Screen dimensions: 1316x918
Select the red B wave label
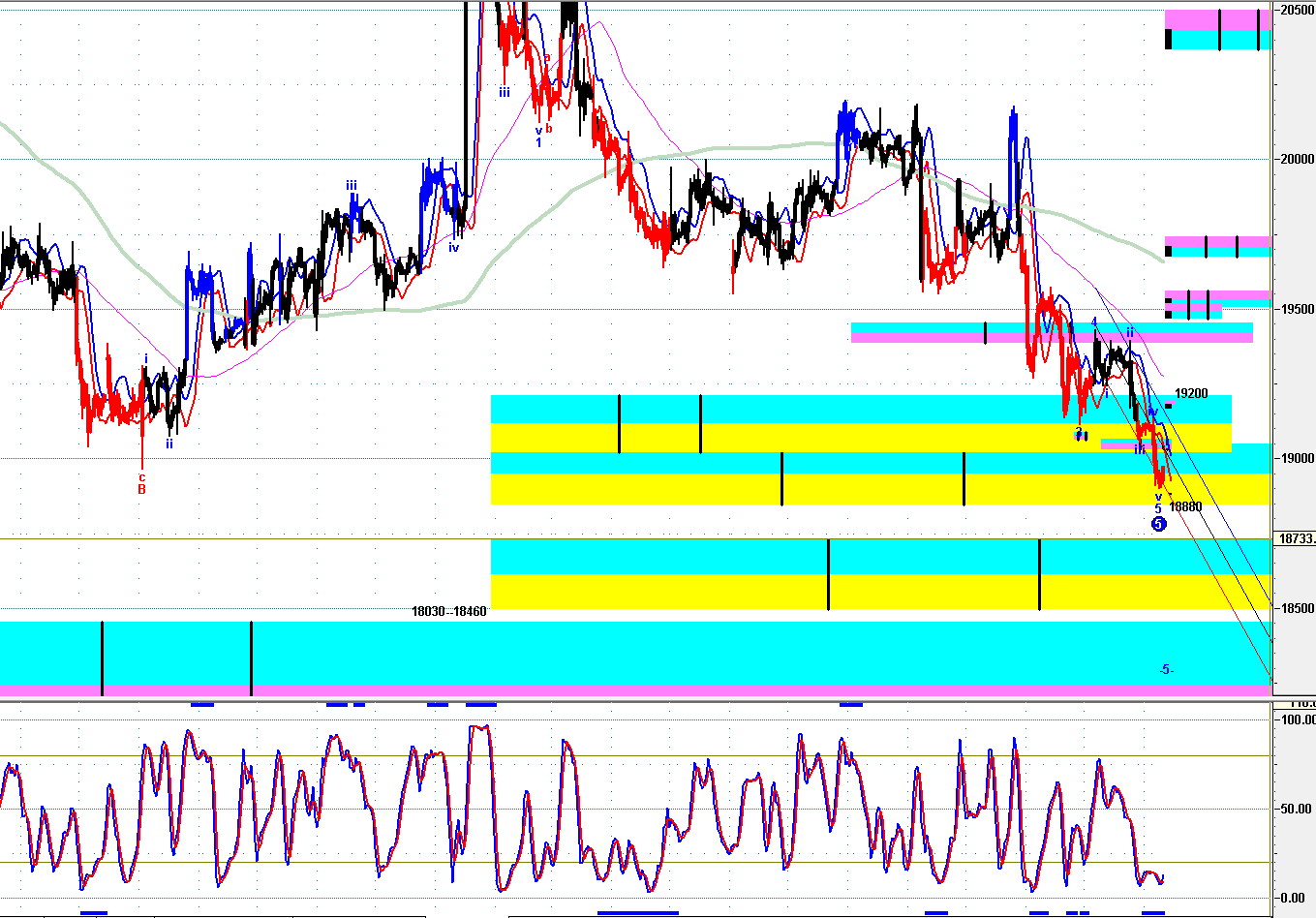coord(141,489)
